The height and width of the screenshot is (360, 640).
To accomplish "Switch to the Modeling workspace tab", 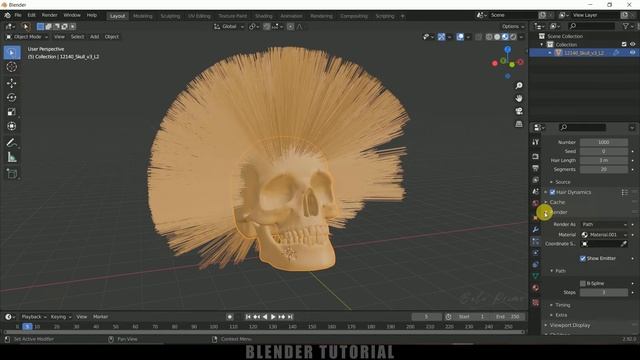I will [143, 16].
